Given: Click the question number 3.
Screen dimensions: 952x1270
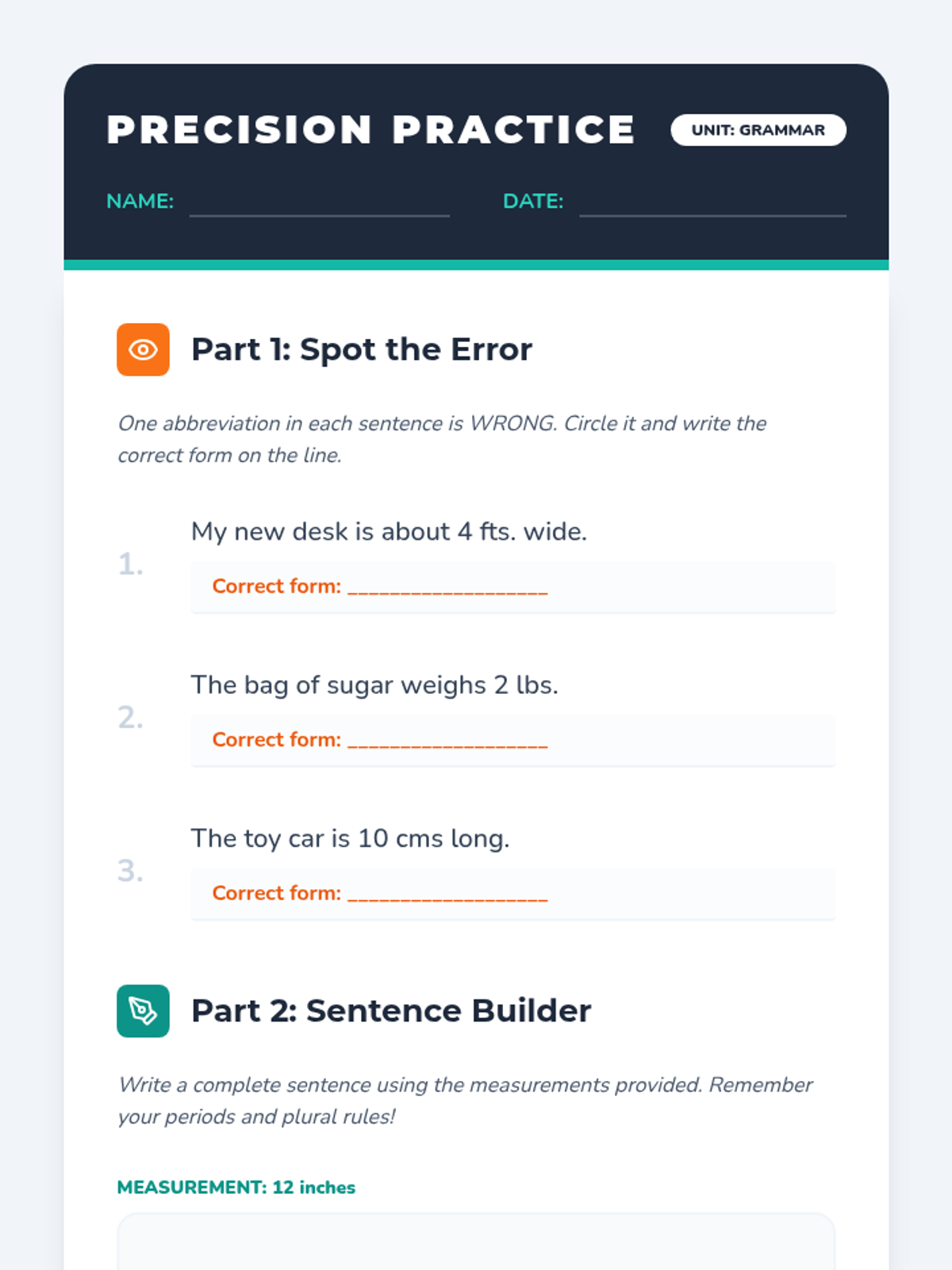Looking at the screenshot, I should 131,871.
